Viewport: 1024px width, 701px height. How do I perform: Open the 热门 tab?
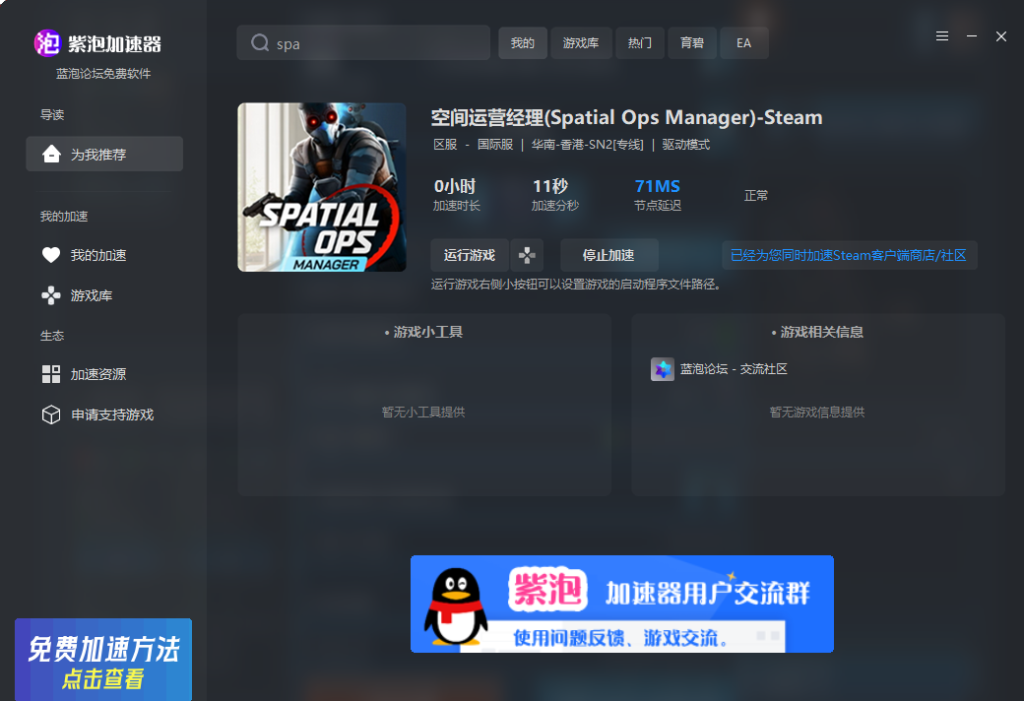[x=640, y=43]
